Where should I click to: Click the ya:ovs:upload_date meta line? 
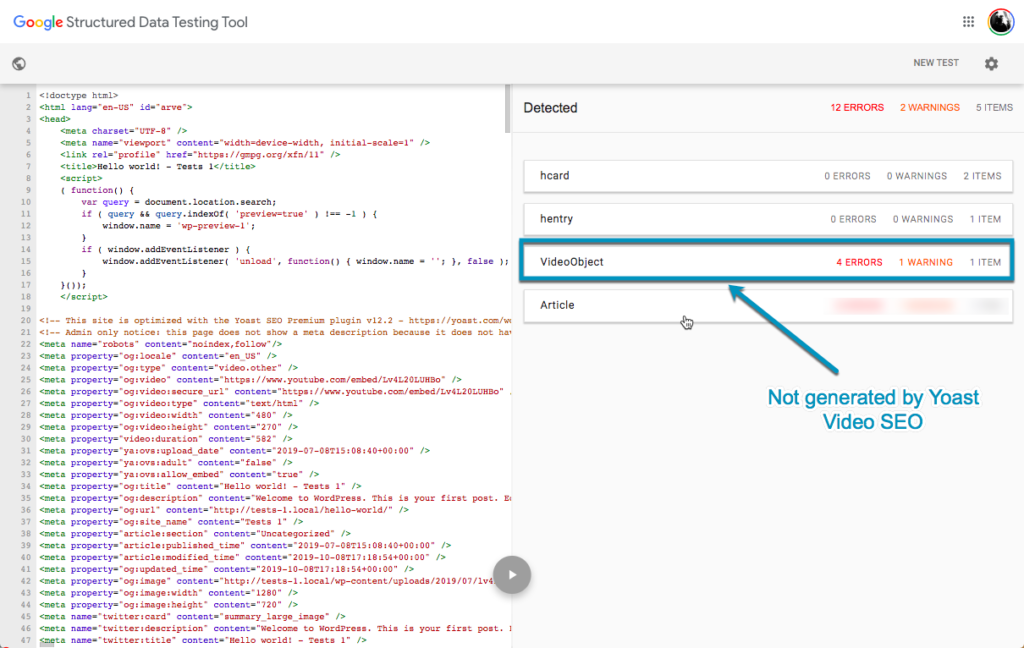[234, 451]
